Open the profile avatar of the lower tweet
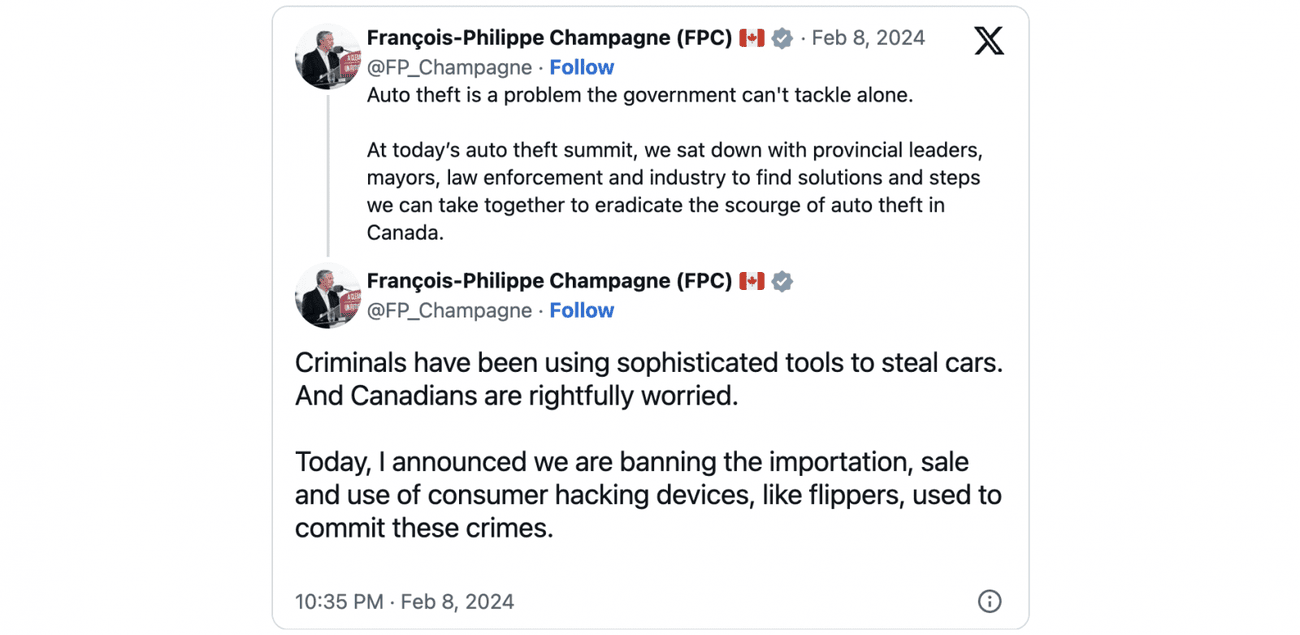 tap(328, 296)
